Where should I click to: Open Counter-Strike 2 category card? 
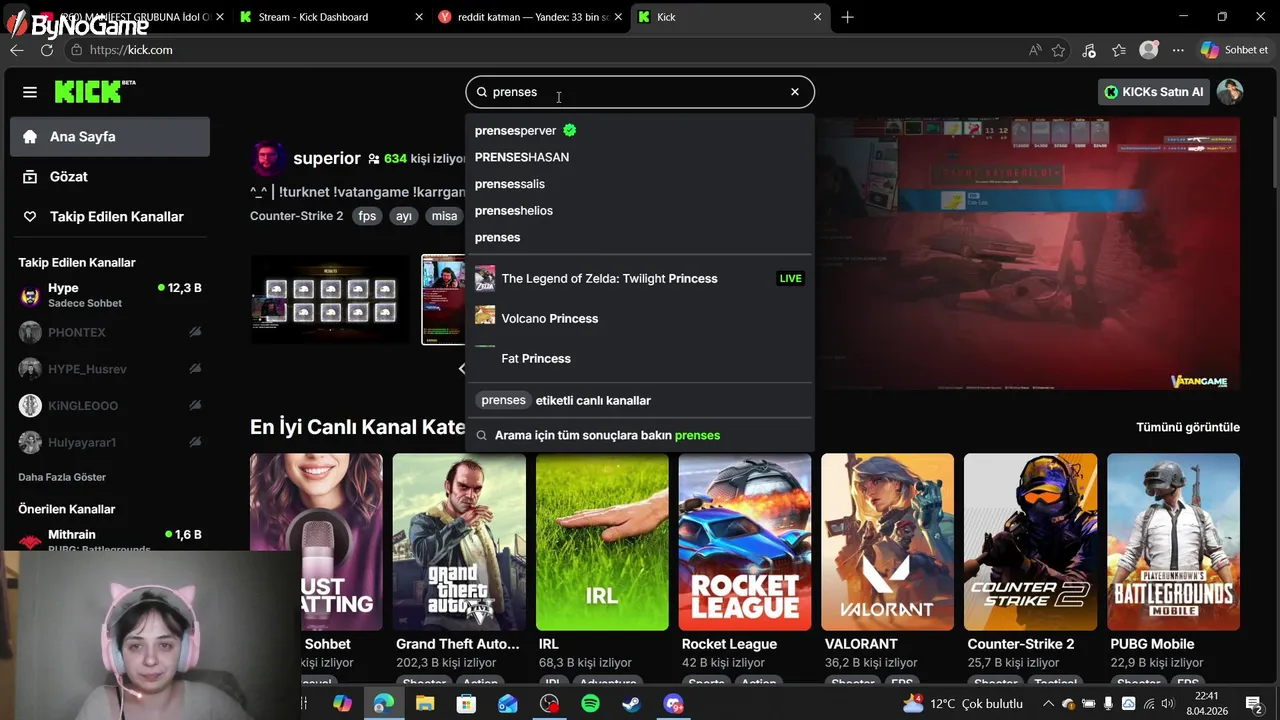[1031, 542]
